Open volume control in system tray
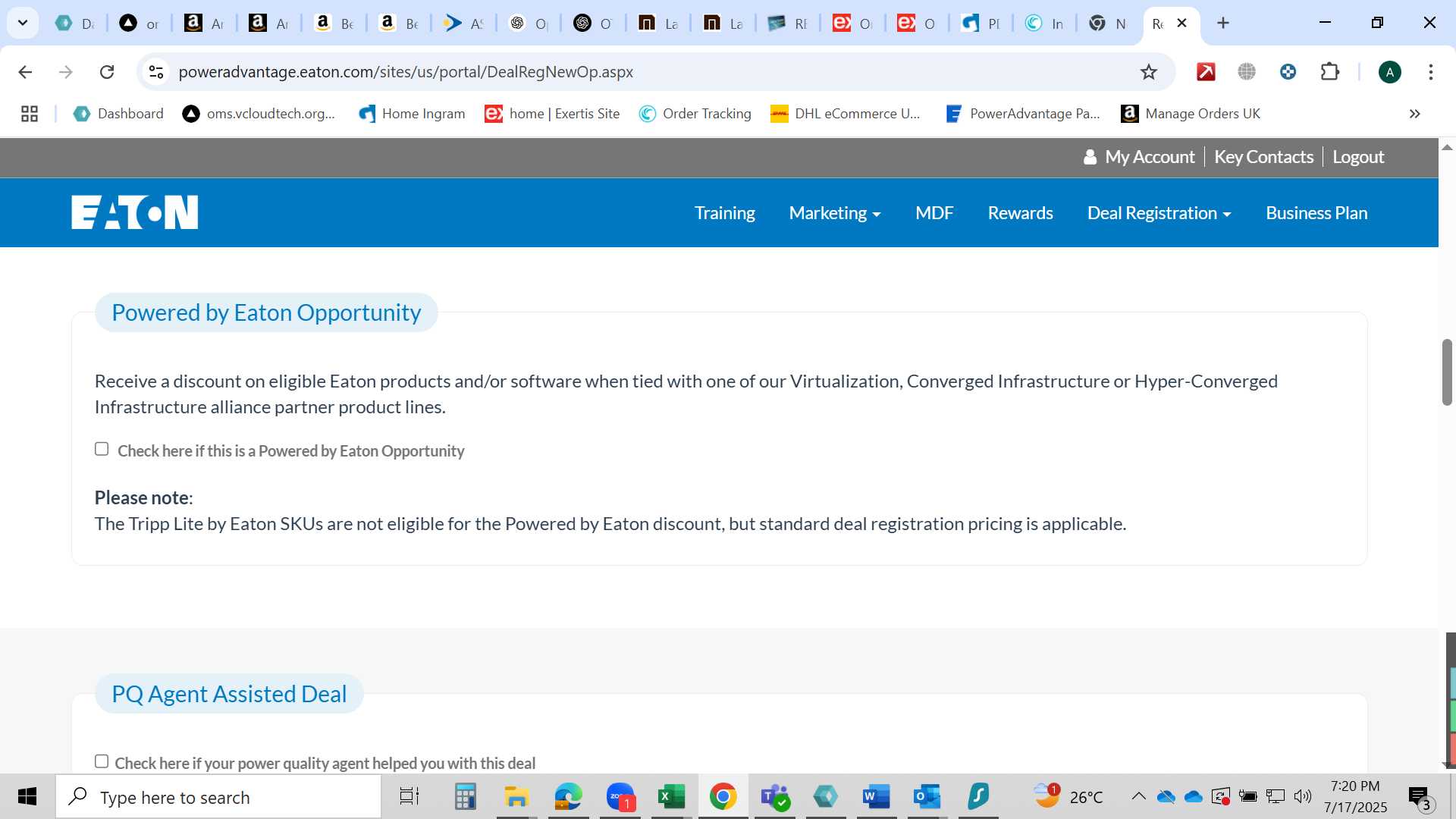 [x=1302, y=796]
